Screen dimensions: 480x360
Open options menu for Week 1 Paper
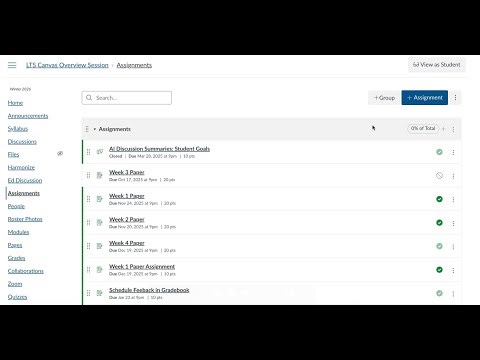[x=453, y=199]
